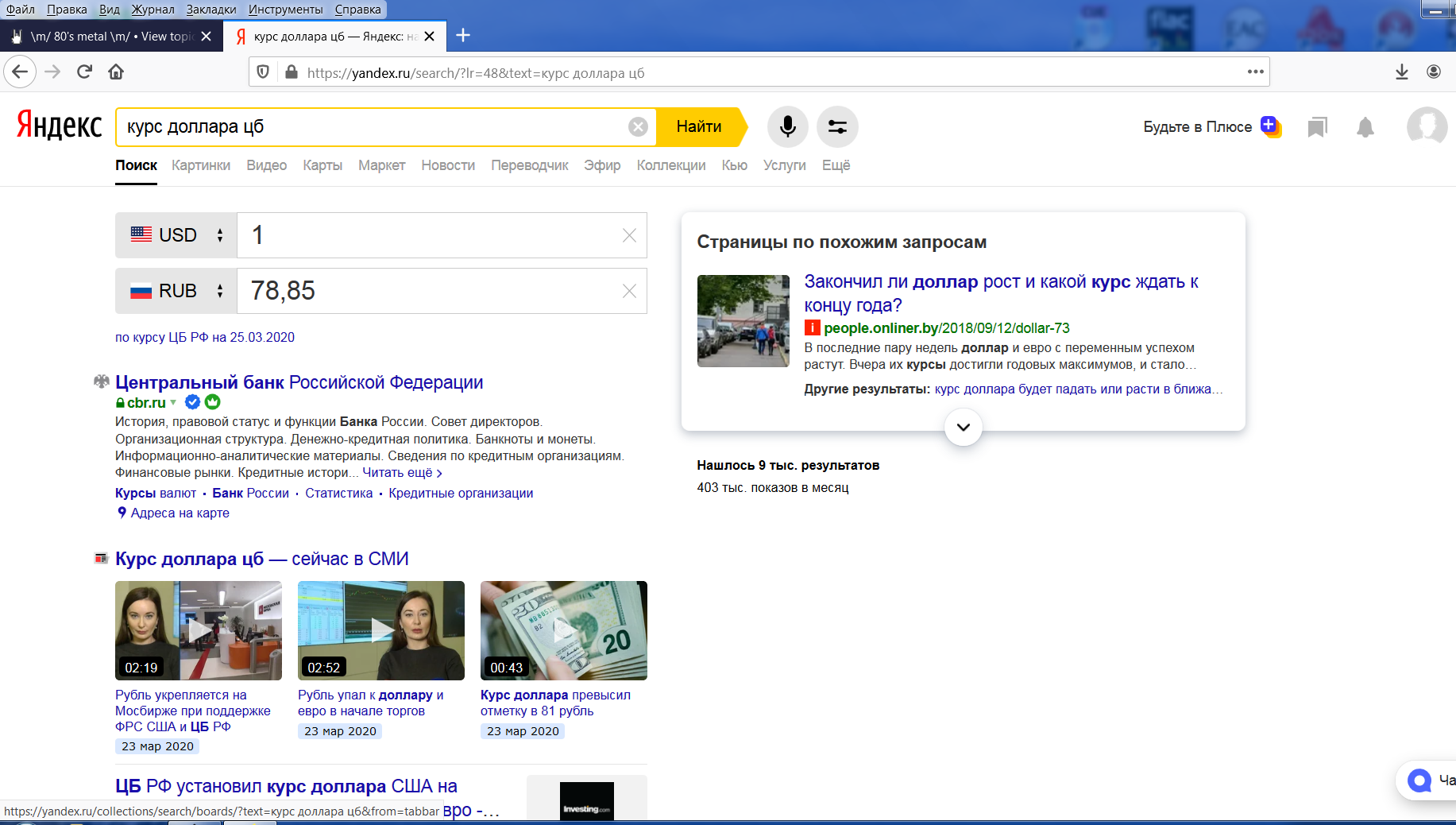Open search settings filter icon
The image size is (1456, 825).
coord(837,127)
